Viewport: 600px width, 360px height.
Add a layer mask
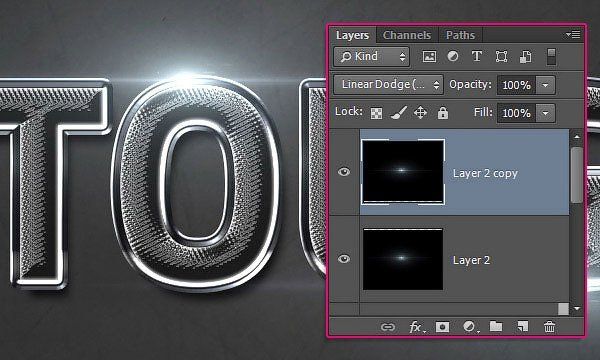point(442,327)
